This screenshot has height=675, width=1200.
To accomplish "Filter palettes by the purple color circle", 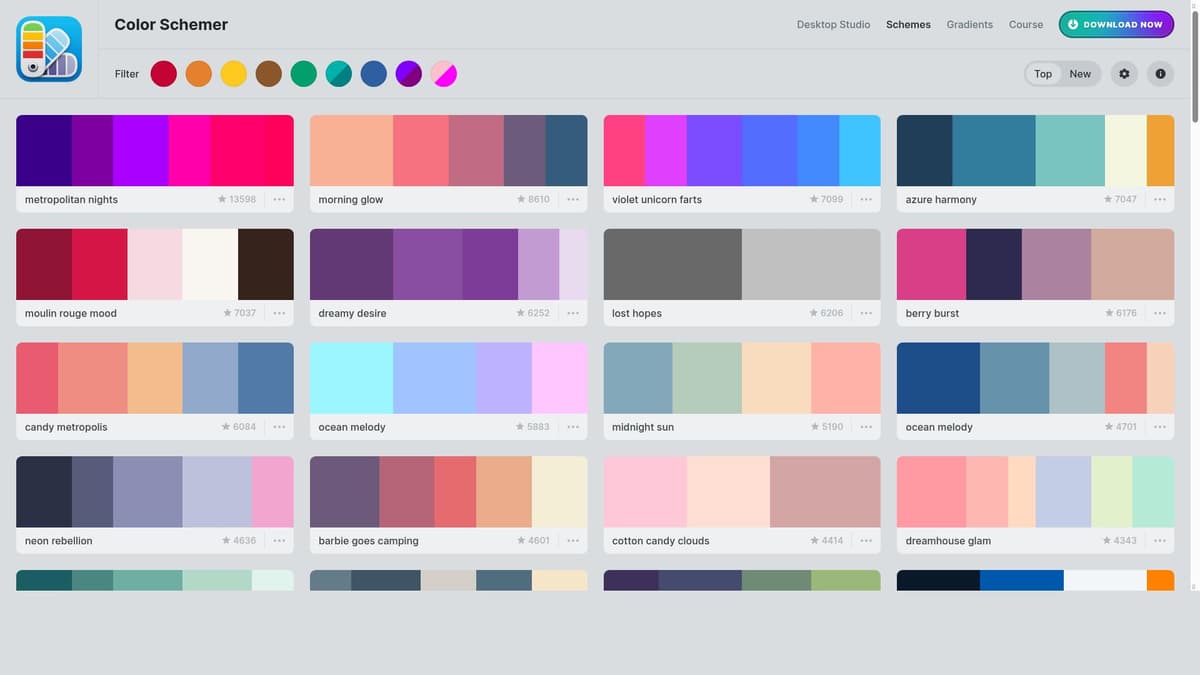I will (x=408, y=73).
